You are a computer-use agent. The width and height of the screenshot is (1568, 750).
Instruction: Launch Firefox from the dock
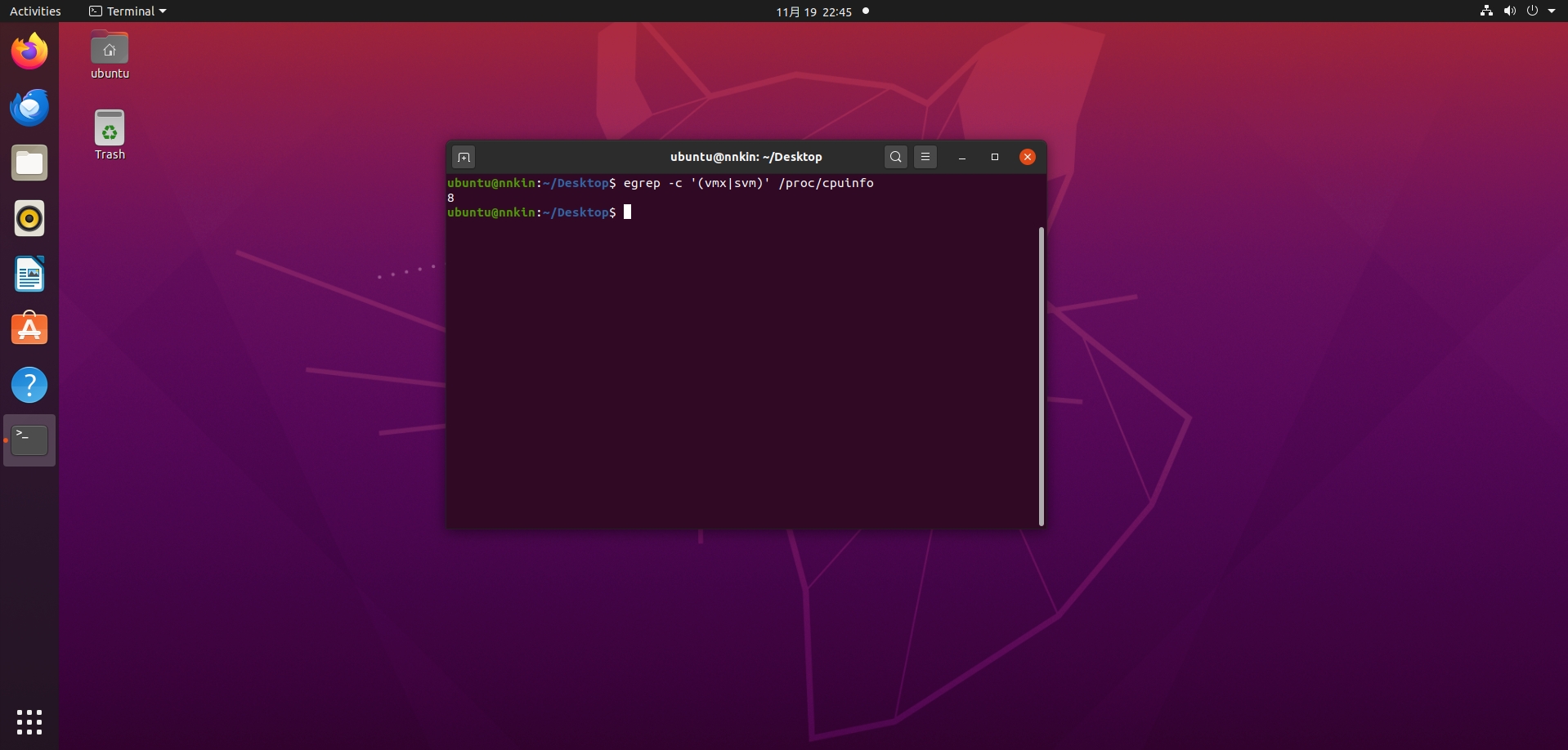point(29,52)
